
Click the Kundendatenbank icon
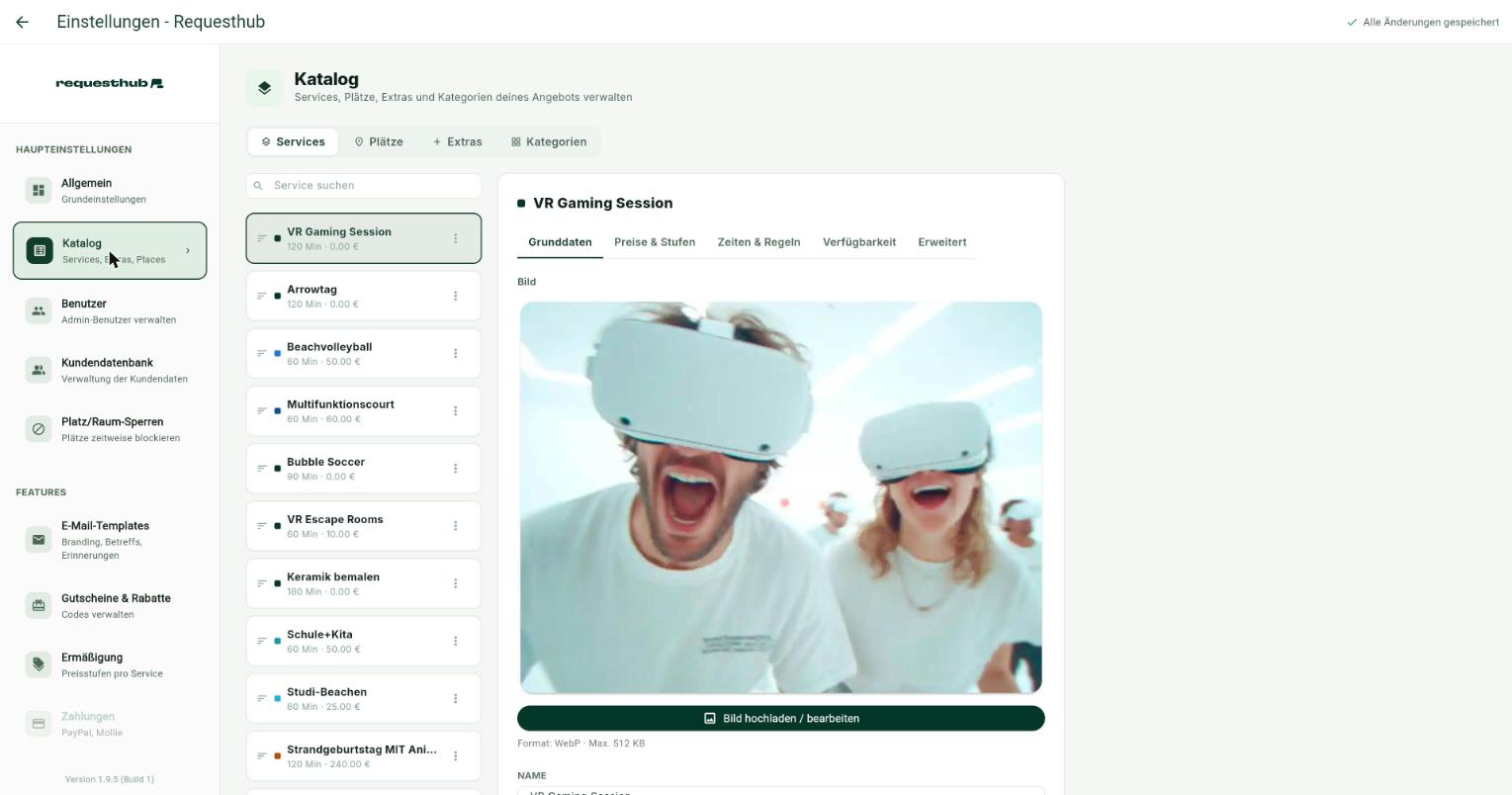[x=39, y=370]
